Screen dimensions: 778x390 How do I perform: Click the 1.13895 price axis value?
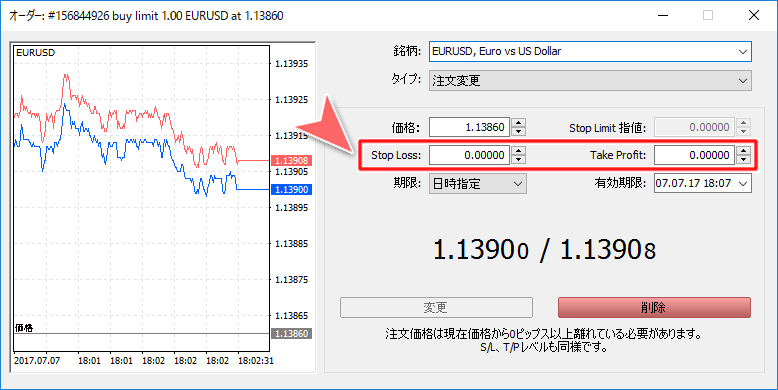coord(292,207)
